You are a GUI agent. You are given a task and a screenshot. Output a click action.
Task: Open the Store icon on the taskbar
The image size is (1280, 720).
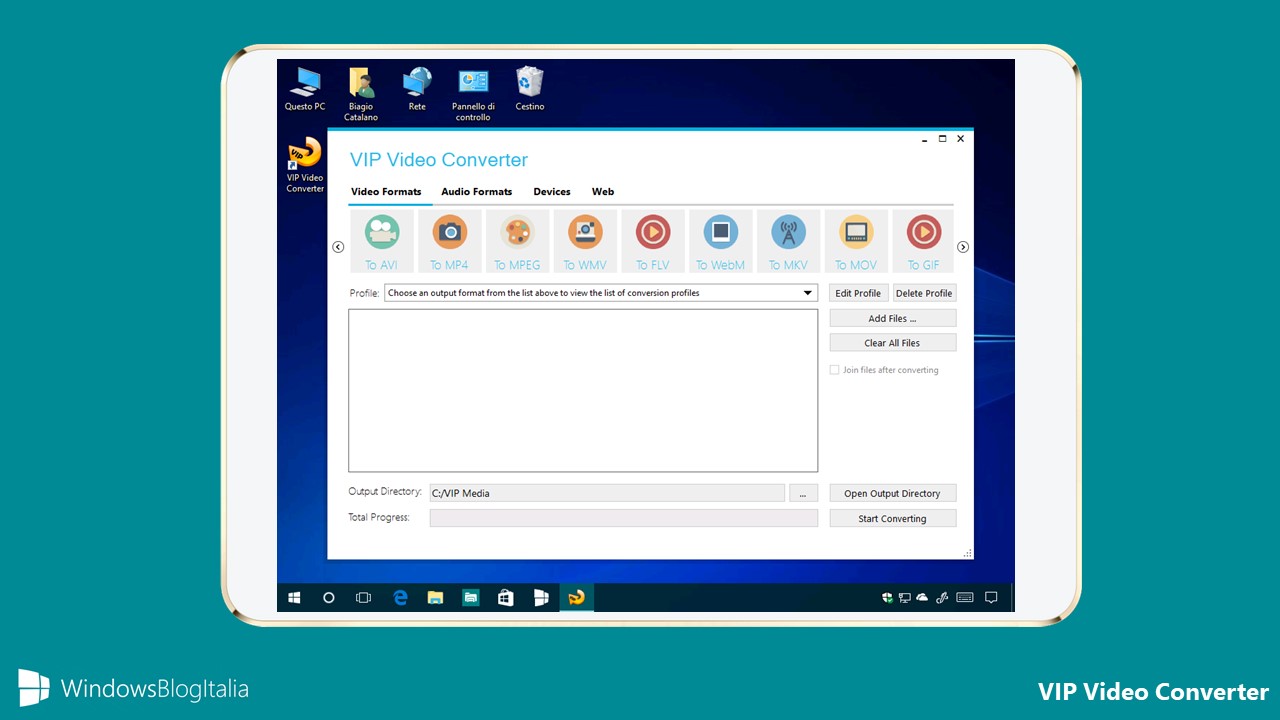click(x=506, y=598)
